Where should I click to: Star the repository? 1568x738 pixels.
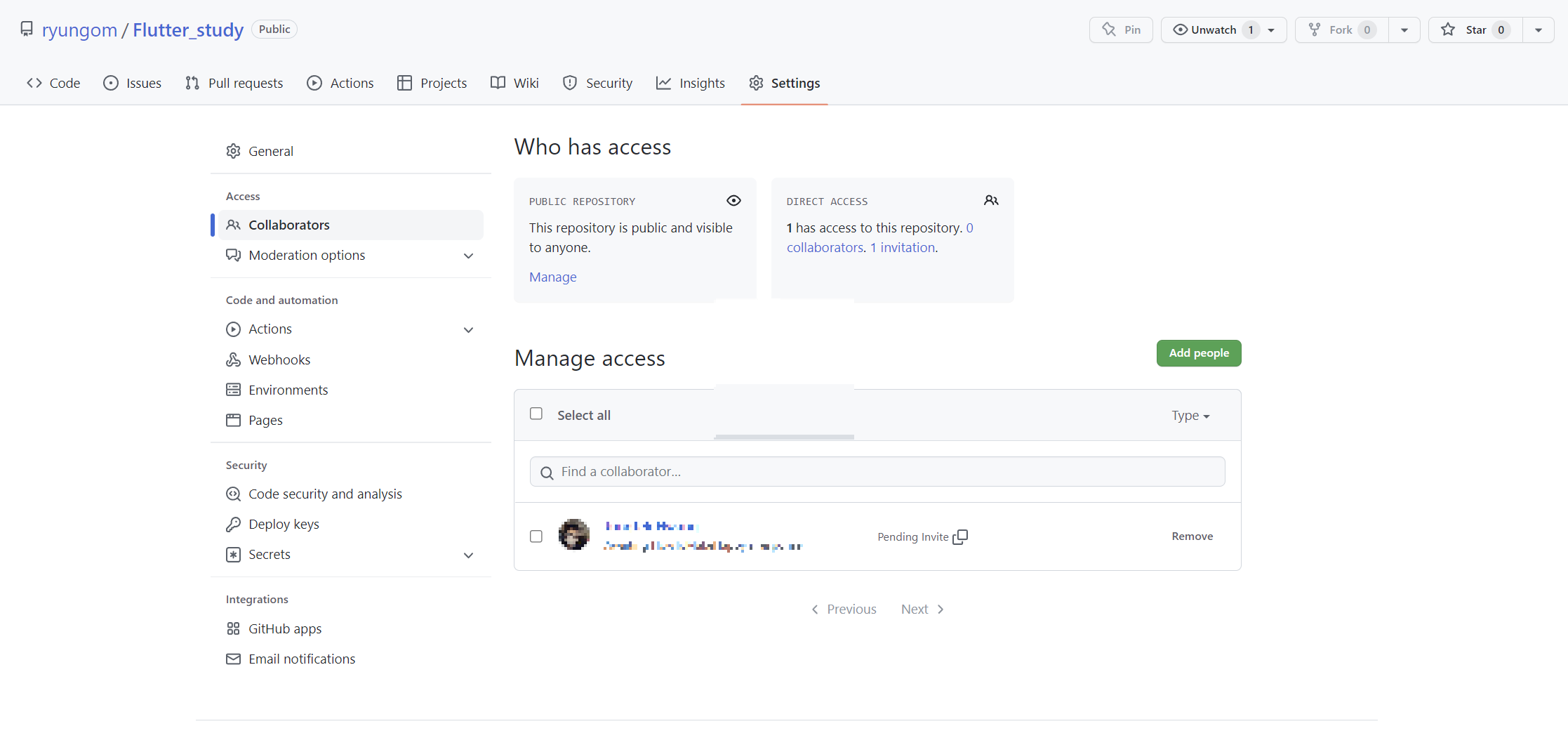(x=1475, y=29)
